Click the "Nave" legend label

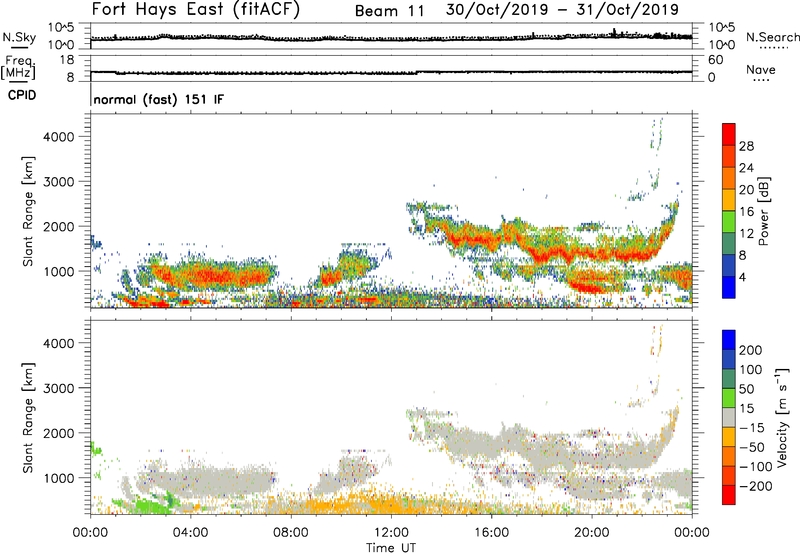click(761, 69)
